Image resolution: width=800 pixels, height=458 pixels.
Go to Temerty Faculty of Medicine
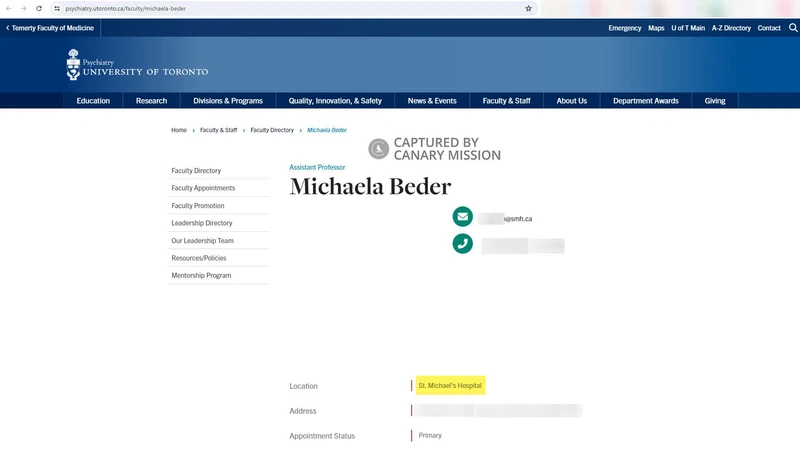tap(51, 28)
